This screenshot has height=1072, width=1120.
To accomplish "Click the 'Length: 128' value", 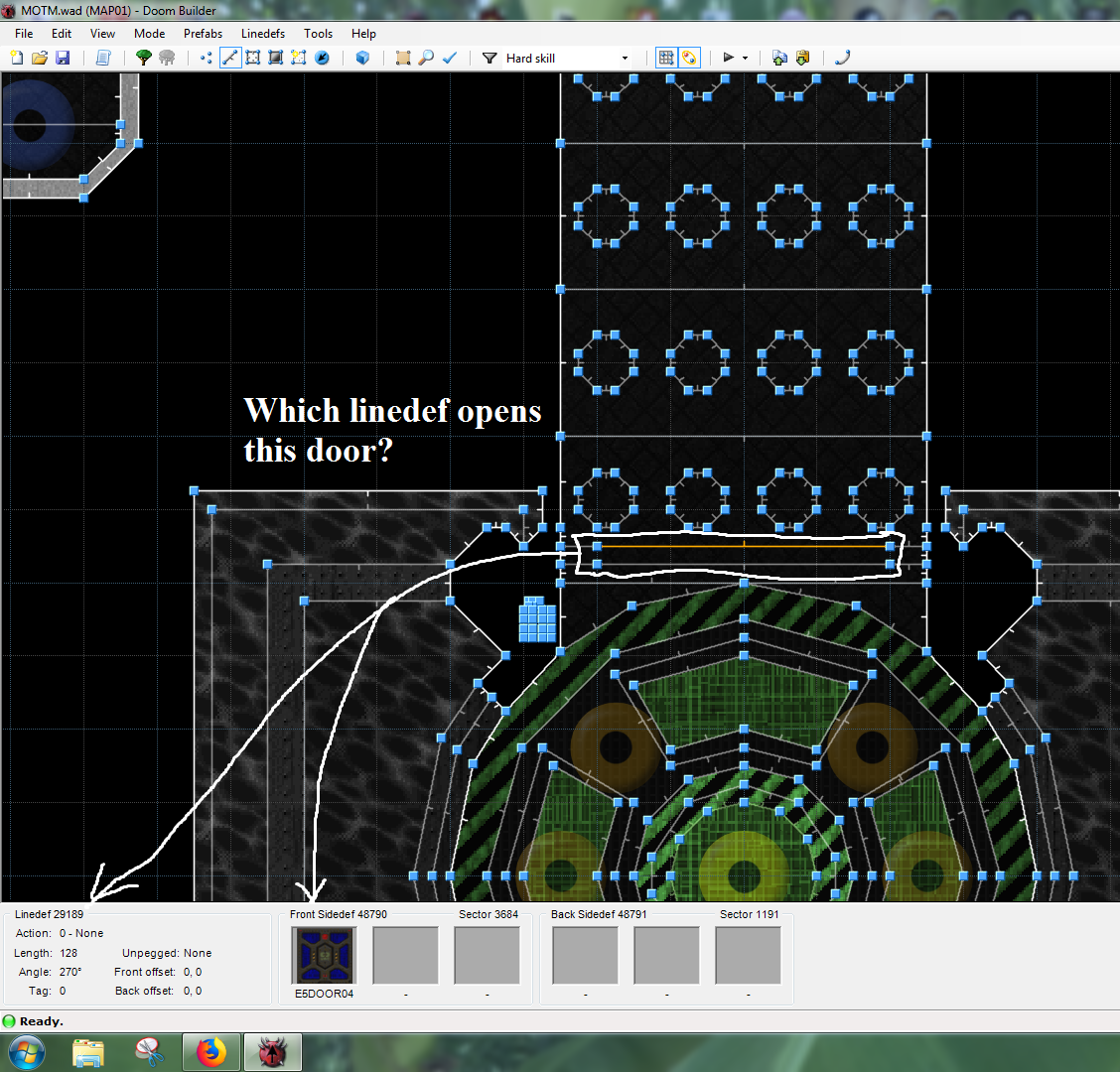I will pos(69,954).
